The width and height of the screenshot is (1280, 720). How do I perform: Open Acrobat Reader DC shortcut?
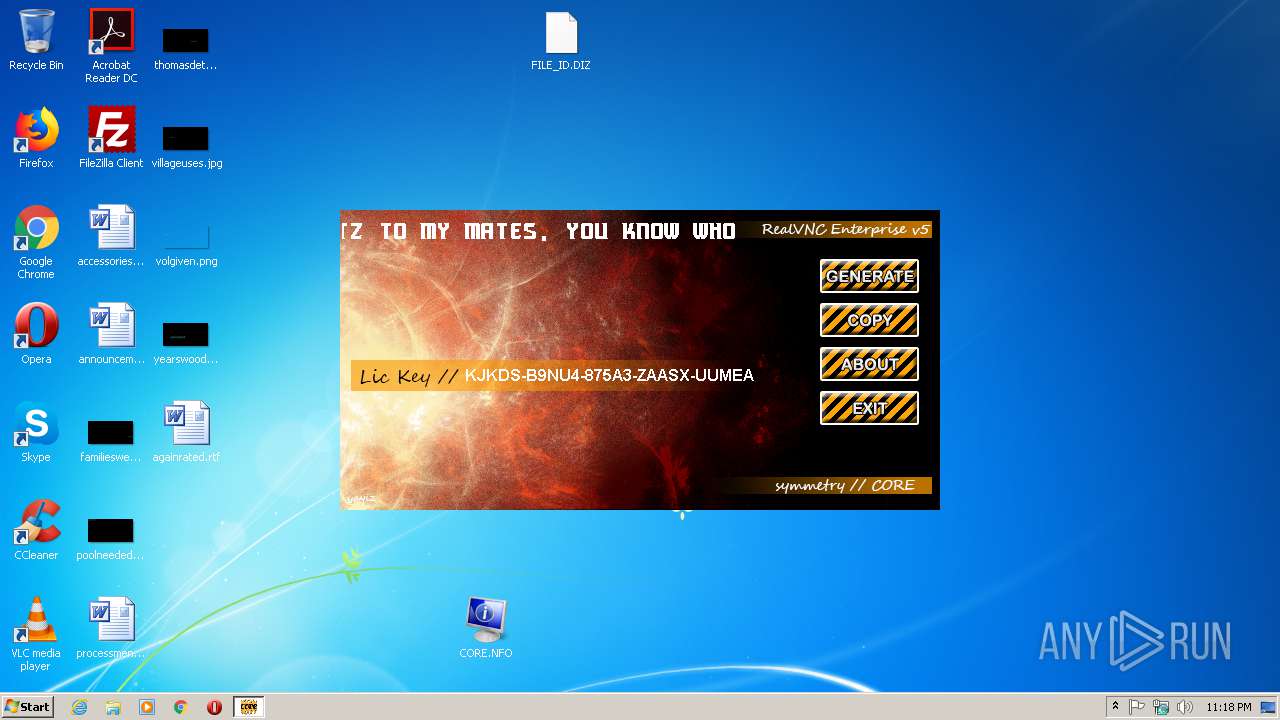111,46
